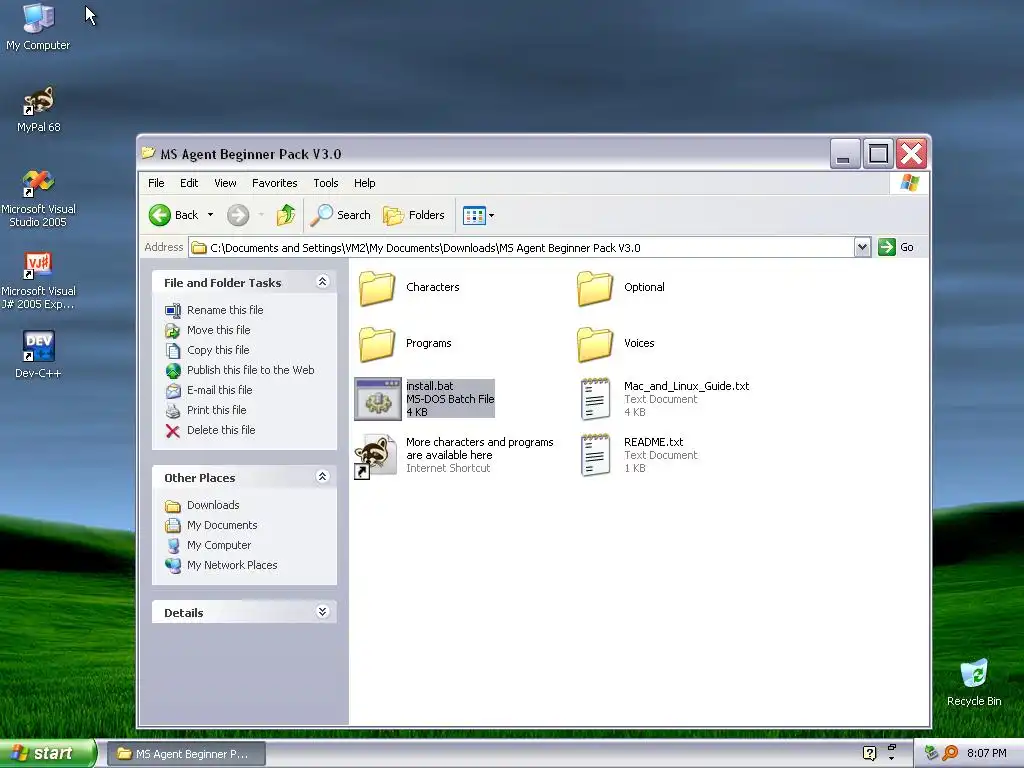
Task: Open the Help menu
Action: click(x=364, y=183)
